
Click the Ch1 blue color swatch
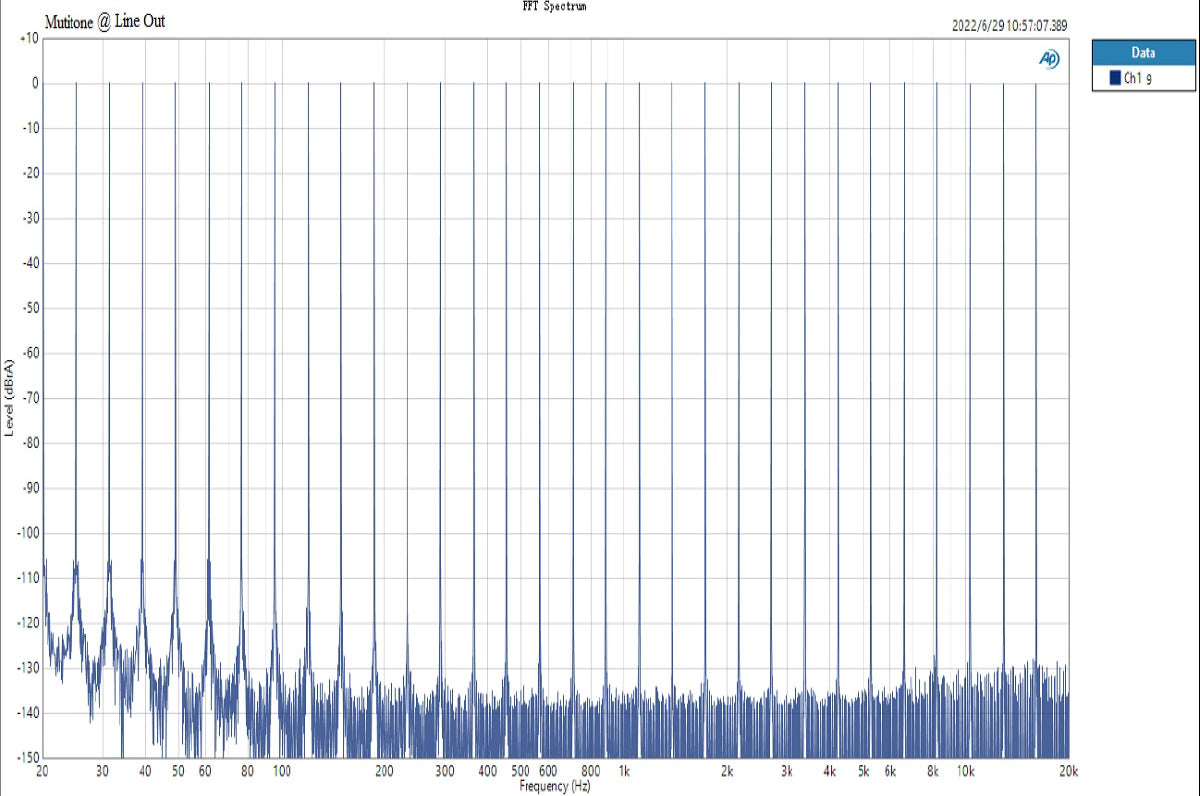(x=1115, y=78)
